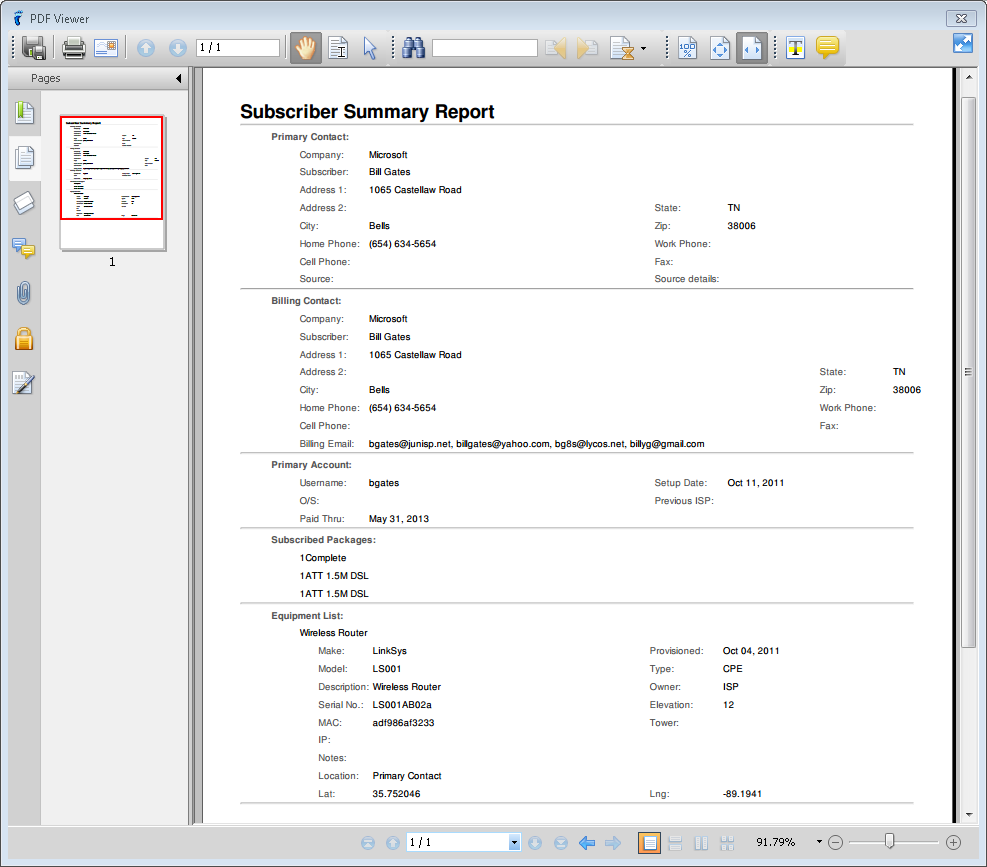Click the next view forward arrow
Image resolution: width=987 pixels, height=867 pixels.
coord(613,842)
